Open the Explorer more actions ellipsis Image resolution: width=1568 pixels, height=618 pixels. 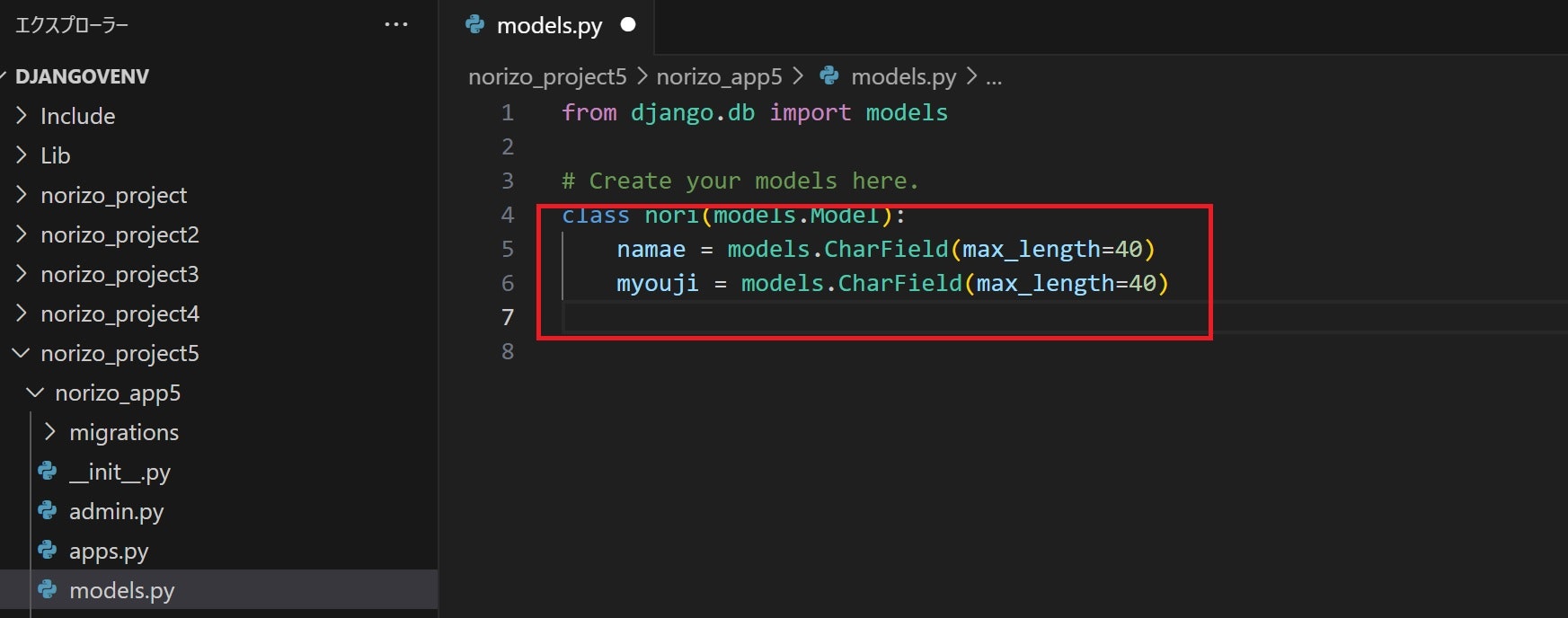[396, 25]
